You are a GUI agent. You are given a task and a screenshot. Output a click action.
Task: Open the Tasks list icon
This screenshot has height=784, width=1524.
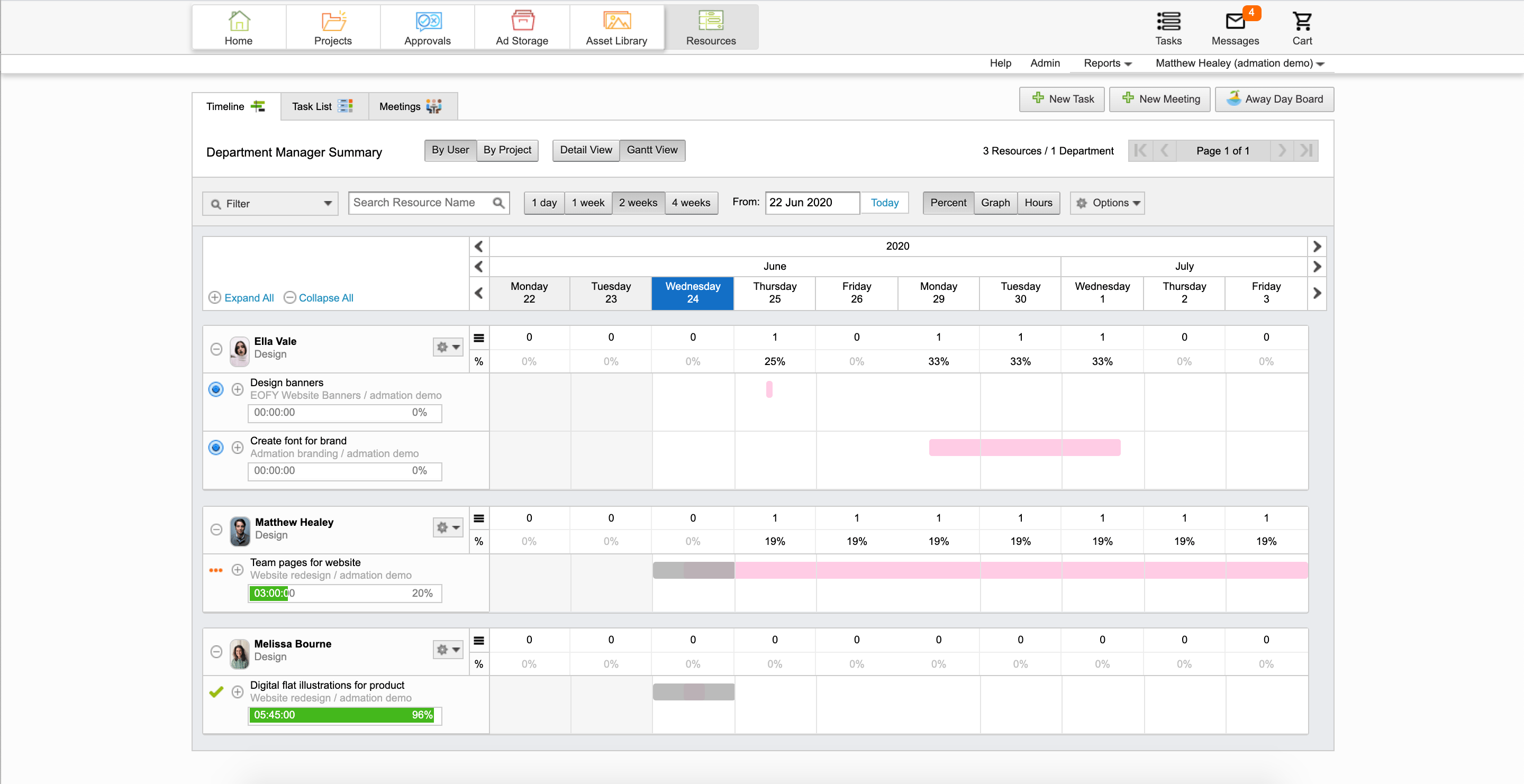pos(1168,22)
